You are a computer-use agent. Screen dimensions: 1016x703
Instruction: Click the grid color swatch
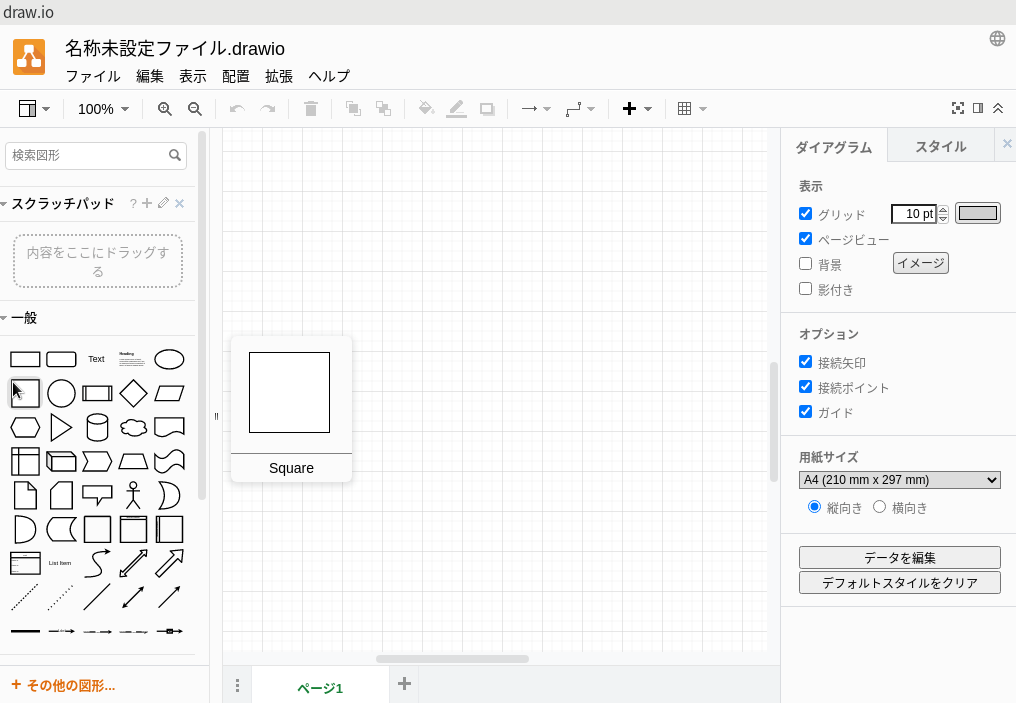(978, 213)
